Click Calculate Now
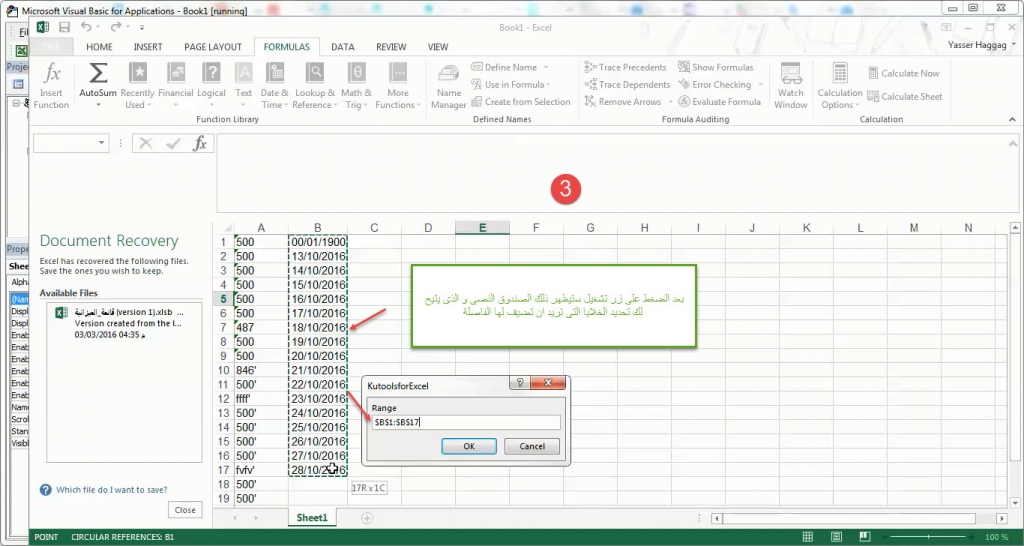The image size is (1024, 546). pos(904,73)
